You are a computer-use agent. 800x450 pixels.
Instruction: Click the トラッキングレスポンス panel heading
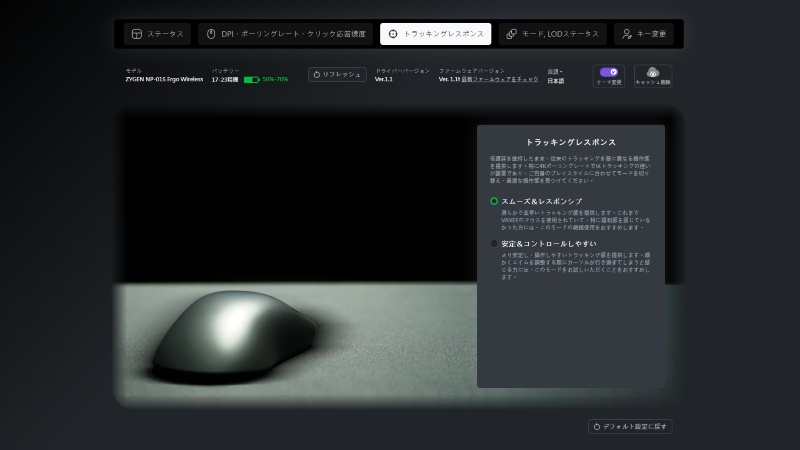coord(570,143)
